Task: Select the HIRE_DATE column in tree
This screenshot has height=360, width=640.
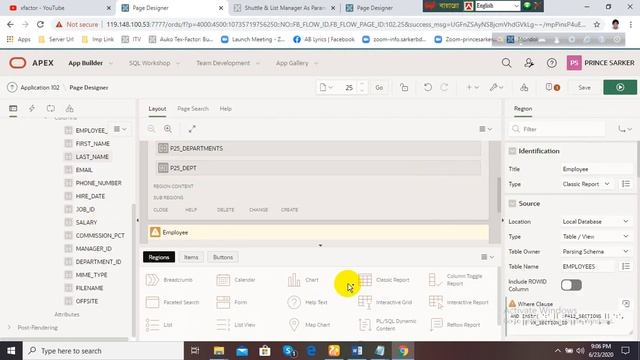Action: 90,196
